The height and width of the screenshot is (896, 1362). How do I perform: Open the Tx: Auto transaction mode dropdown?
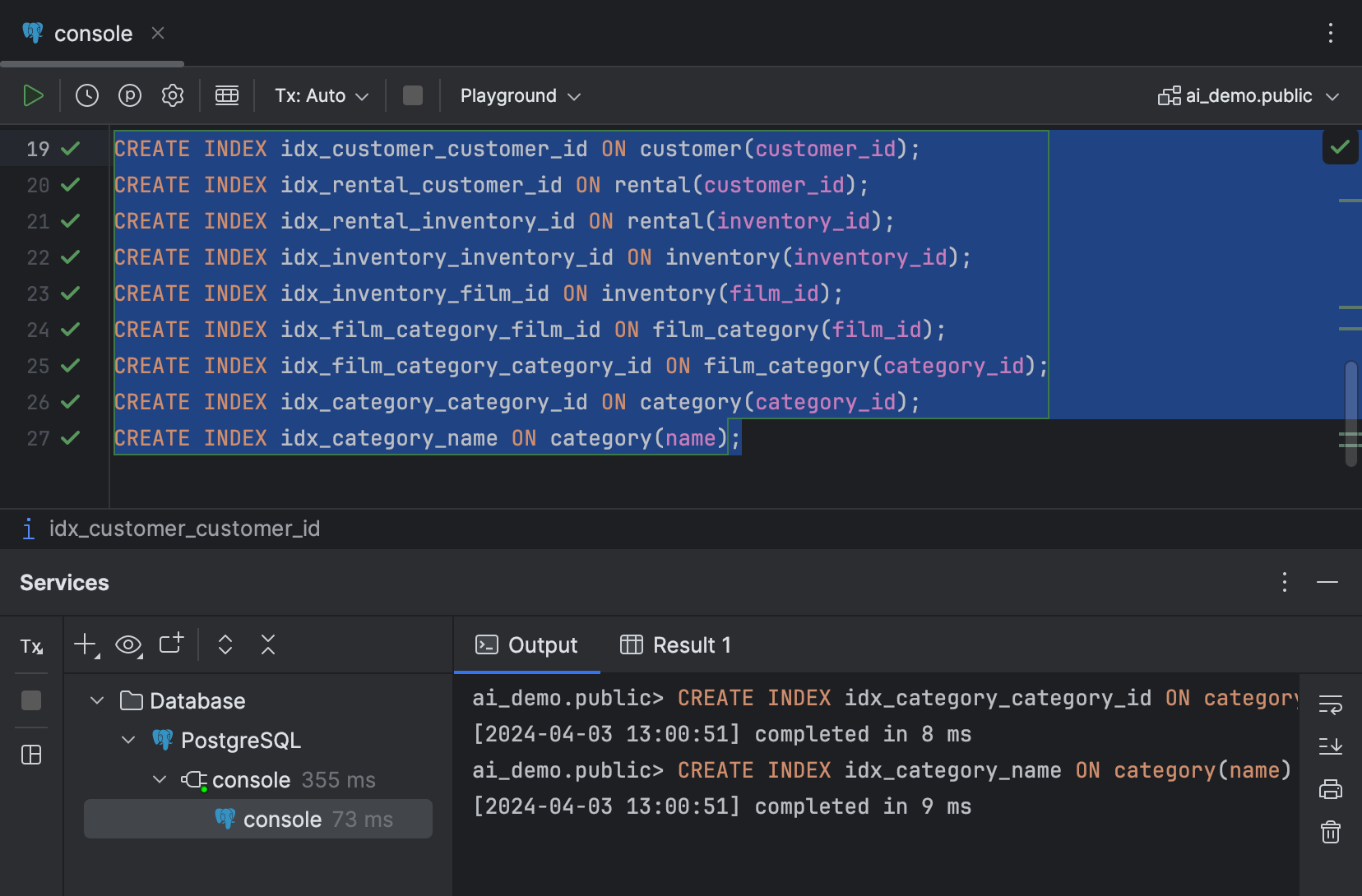[320, 95]
